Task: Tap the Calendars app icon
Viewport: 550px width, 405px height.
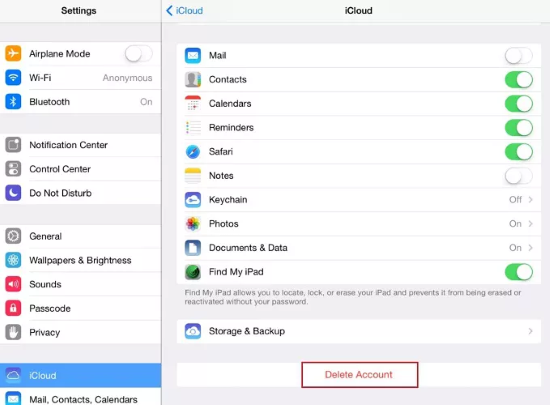Action: click(193, 103)
